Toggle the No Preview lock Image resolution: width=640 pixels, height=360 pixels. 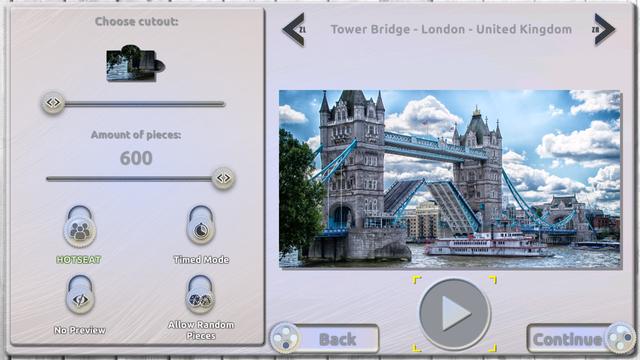point(80,295)
